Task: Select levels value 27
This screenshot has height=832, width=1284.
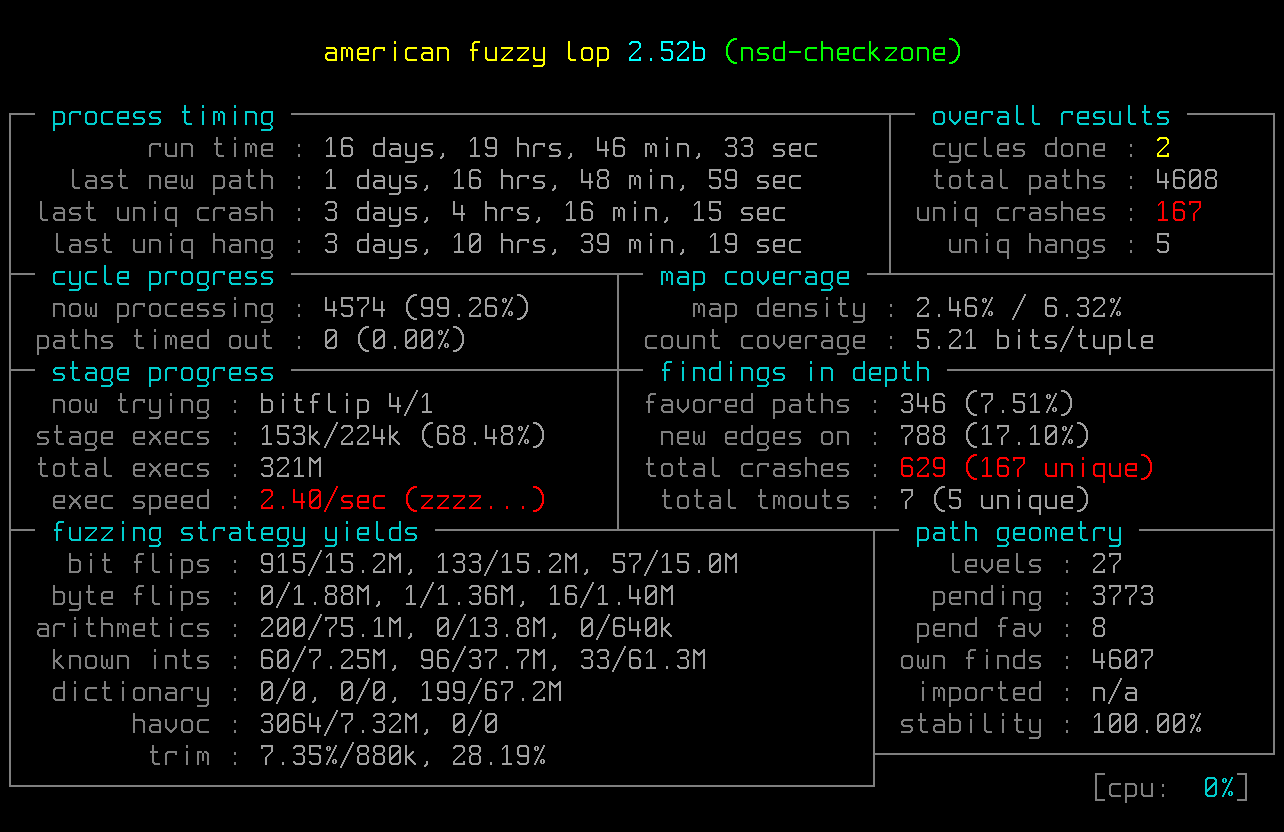Action: point(1107,565)
